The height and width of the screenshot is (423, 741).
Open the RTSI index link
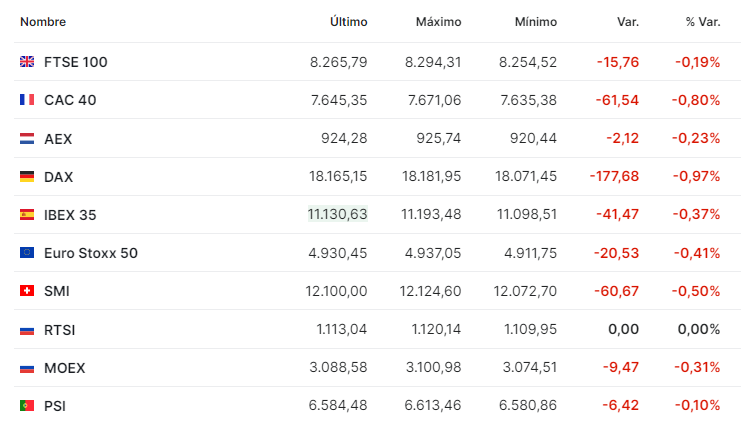coord(60,330)
